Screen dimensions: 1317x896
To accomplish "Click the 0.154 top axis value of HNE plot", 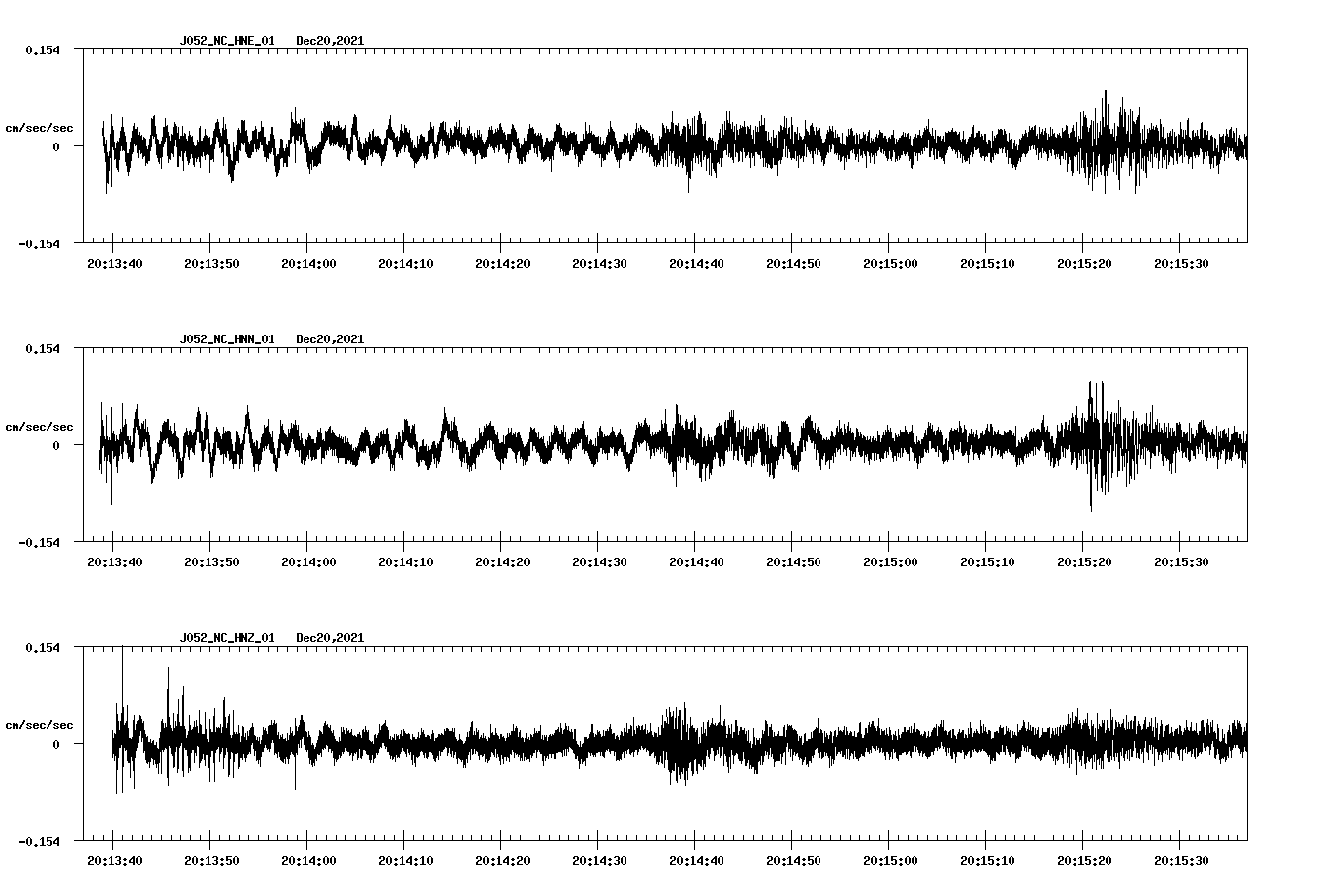I will [x=42, y=49].
